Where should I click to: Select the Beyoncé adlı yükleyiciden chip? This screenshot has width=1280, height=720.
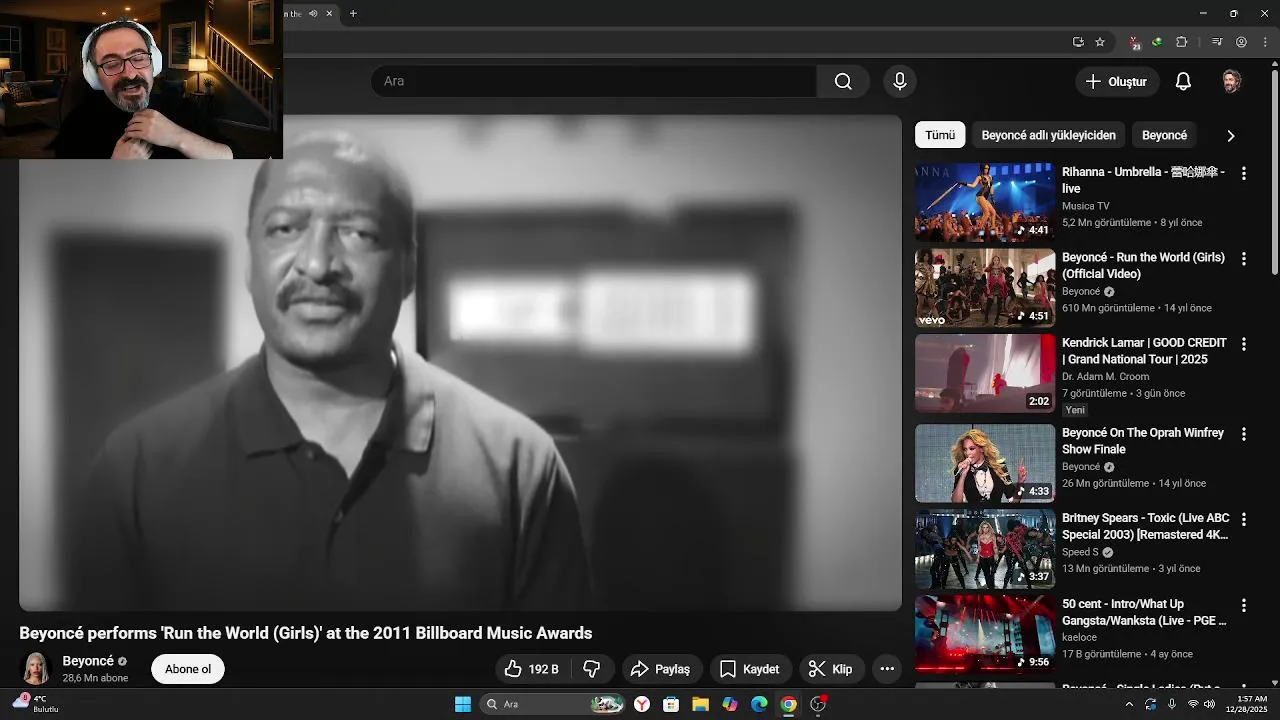[1049, 135]
